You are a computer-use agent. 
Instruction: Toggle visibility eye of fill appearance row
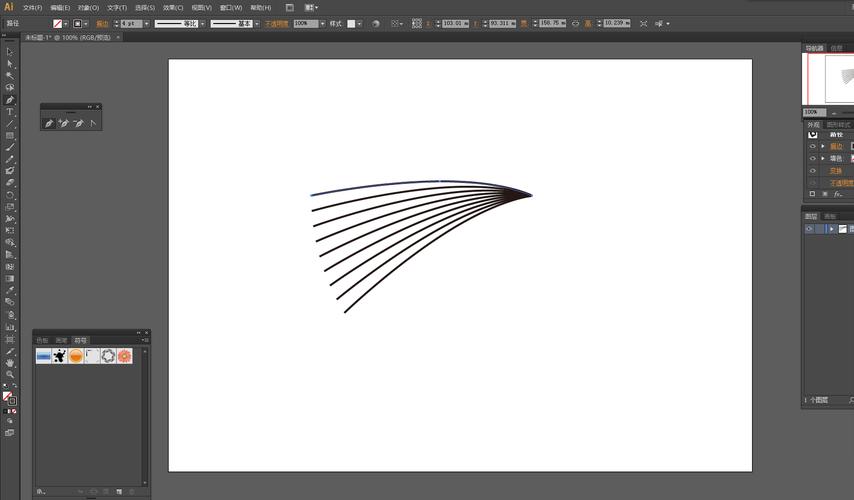tap(812, 158)
